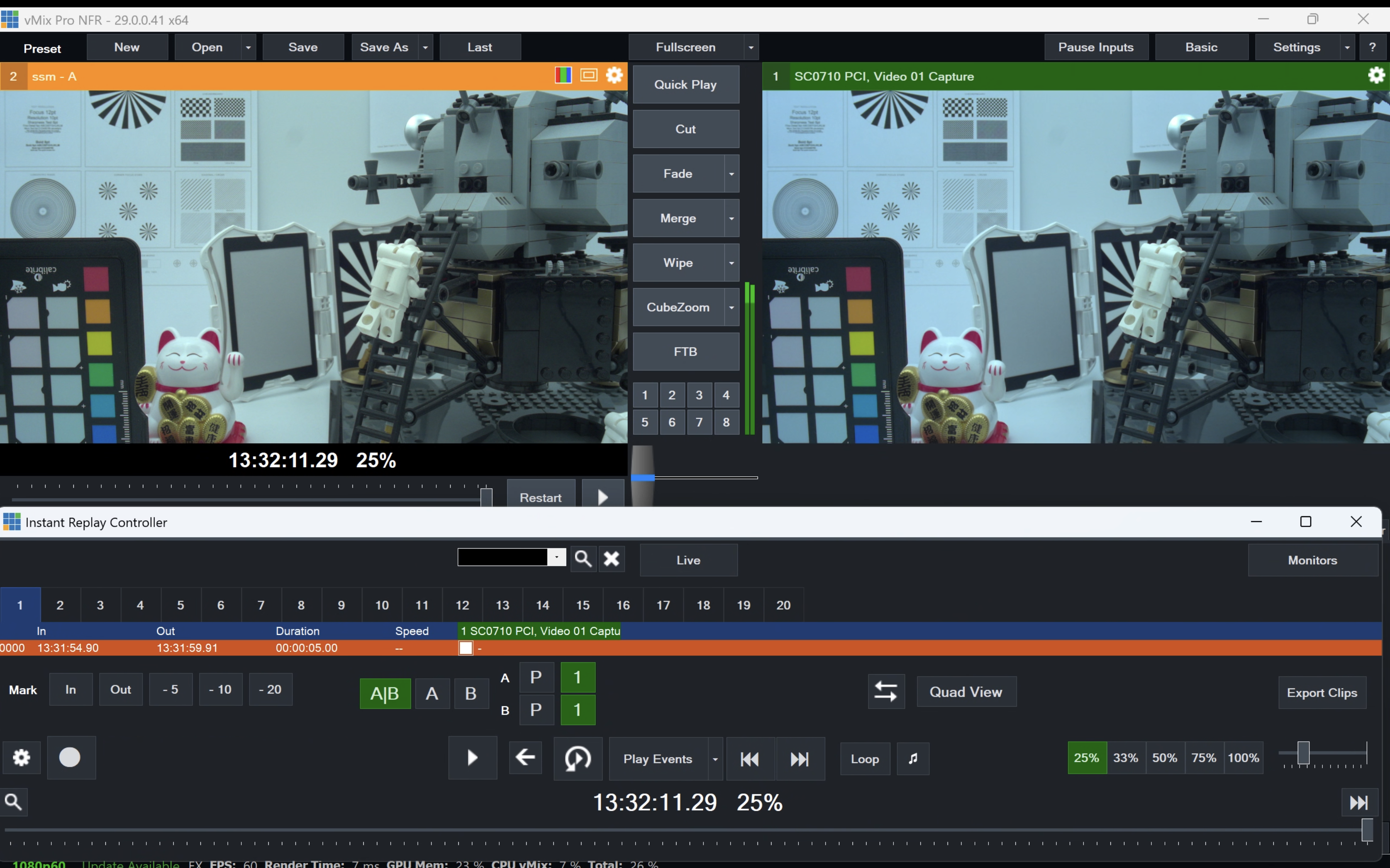The image size is (1390, 868).
Task: Click the replay search magnifier icon
Action: coord(583,558)
